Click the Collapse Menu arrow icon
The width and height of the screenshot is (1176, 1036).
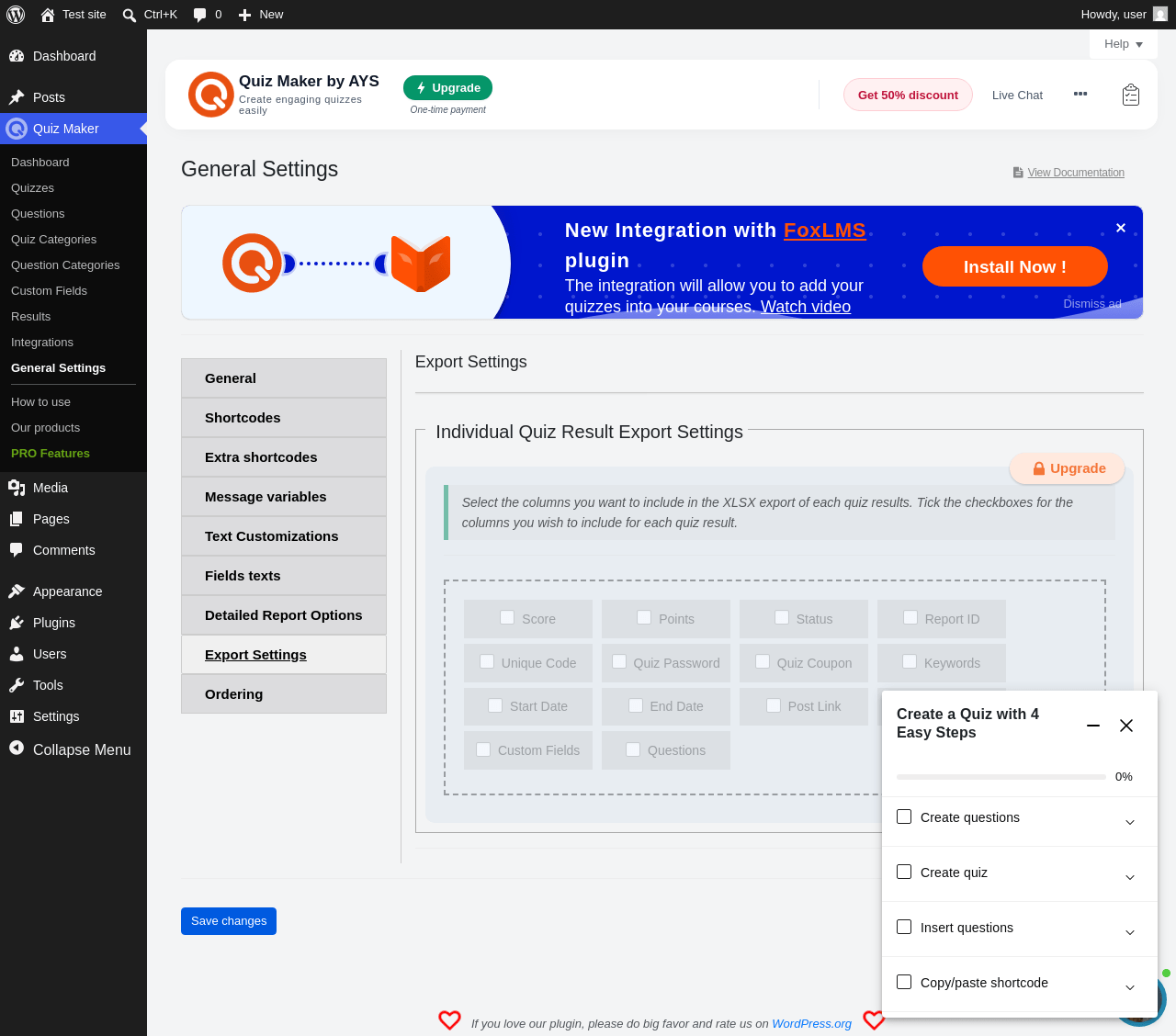click(x=17, y=749)
